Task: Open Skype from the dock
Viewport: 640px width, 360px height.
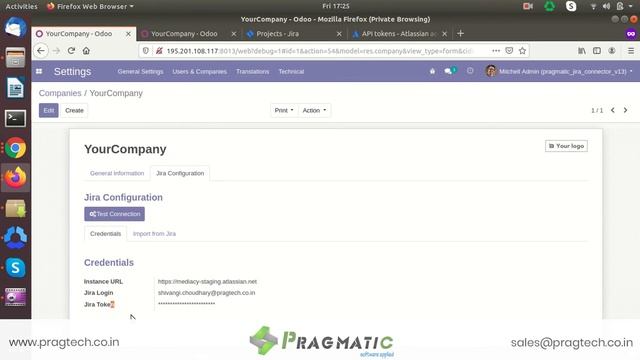Action: [x=16, y=268]
